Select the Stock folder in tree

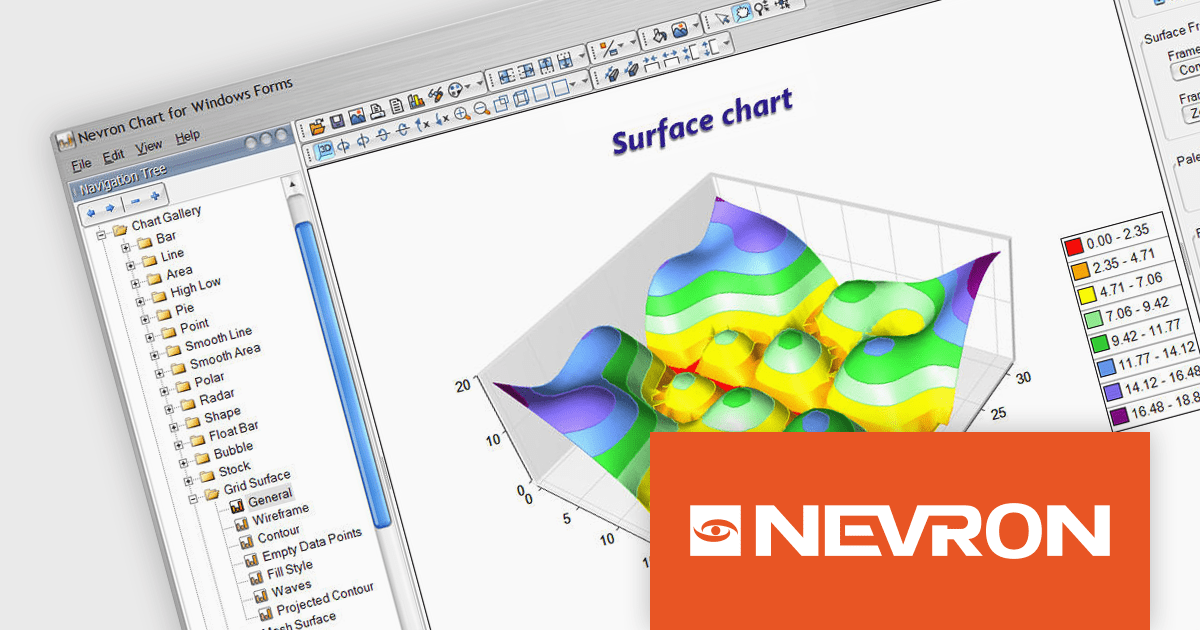click(x=234, y=467)
